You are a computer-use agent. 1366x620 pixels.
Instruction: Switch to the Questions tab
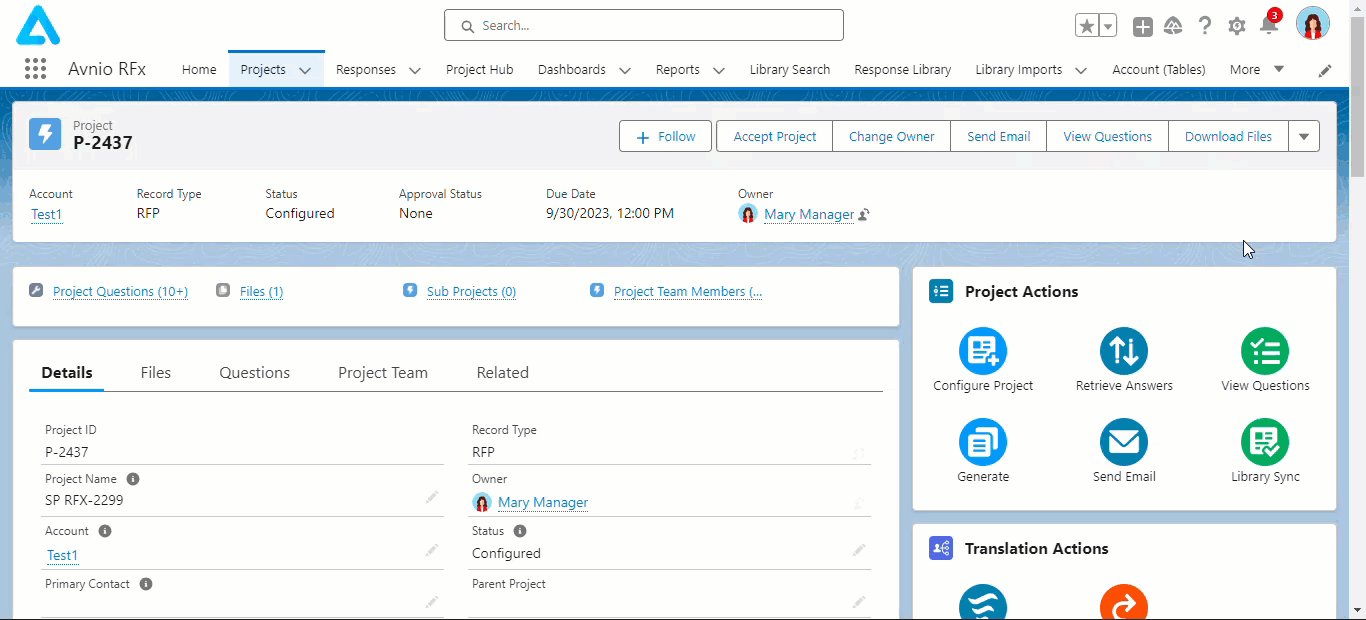click(254, 373)
